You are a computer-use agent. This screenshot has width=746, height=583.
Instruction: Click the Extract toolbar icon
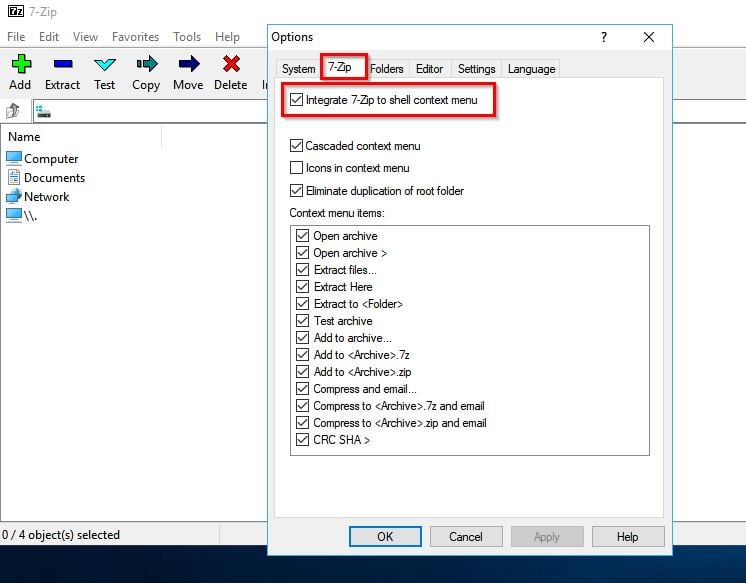[x=63, y=64]
